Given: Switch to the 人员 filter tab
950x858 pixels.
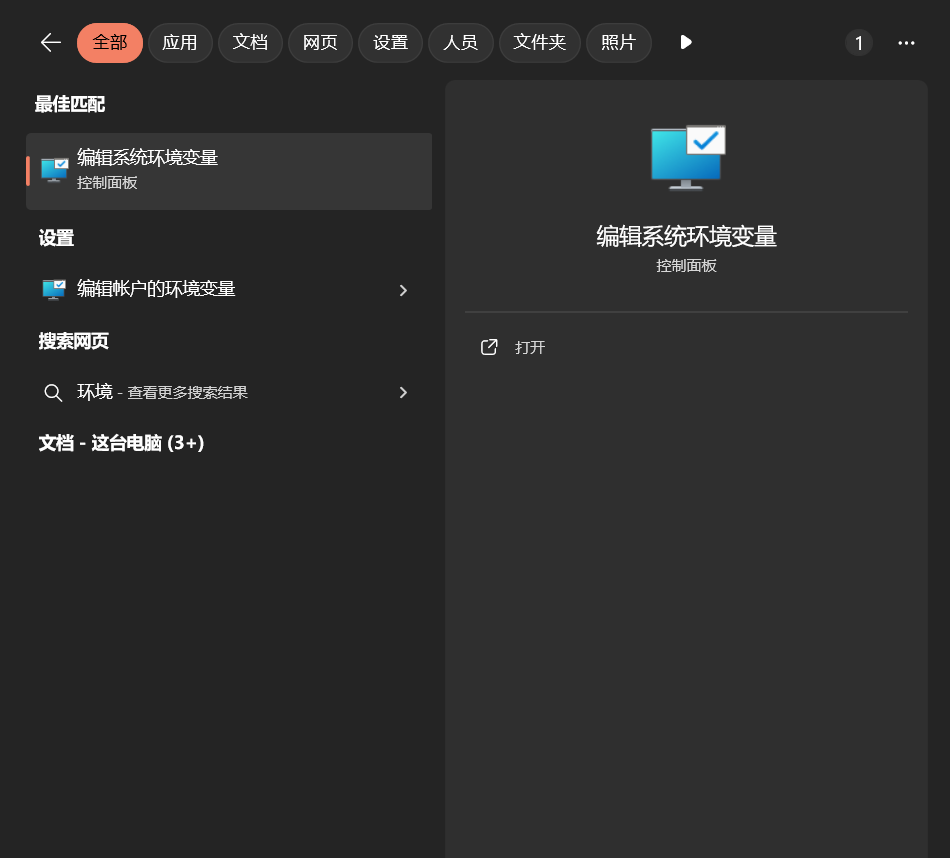Looking at the screenshot, I should (460, 42).
